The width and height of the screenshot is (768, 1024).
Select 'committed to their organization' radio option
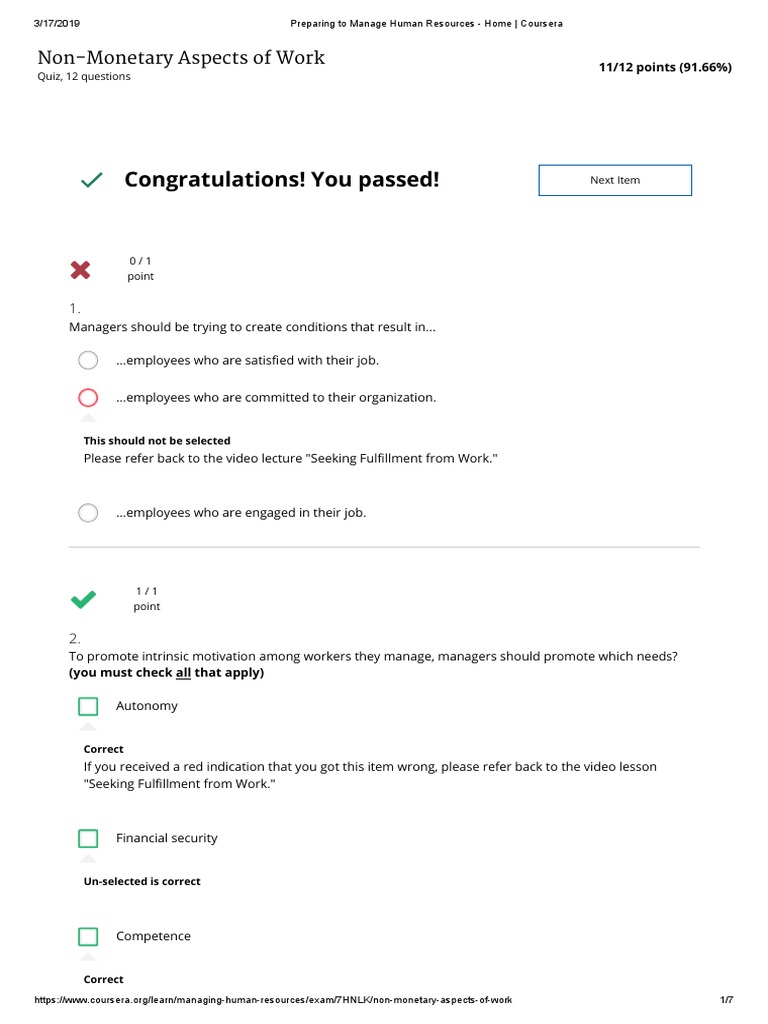click(88, 397)
